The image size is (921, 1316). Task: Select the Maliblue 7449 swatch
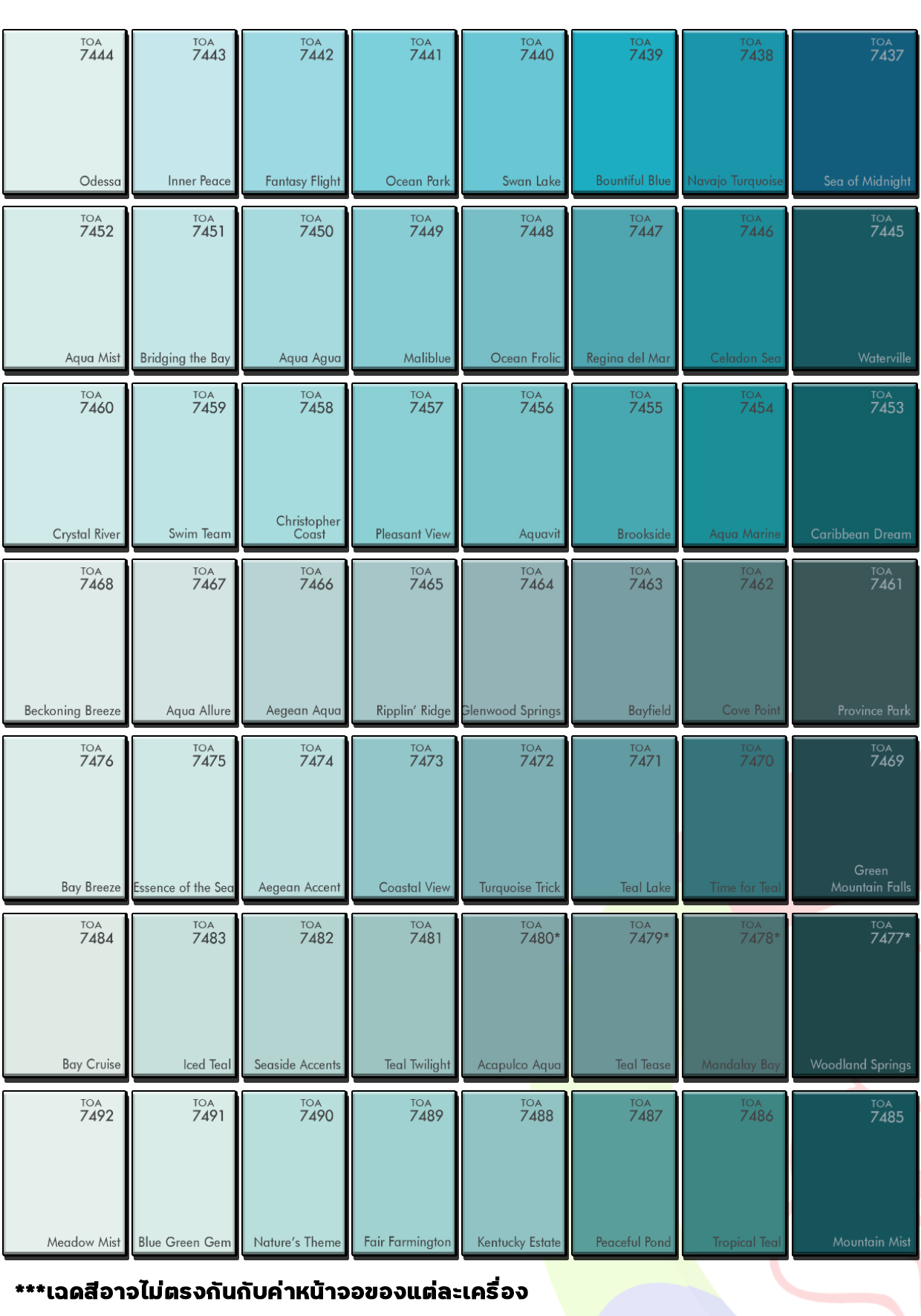404,289
